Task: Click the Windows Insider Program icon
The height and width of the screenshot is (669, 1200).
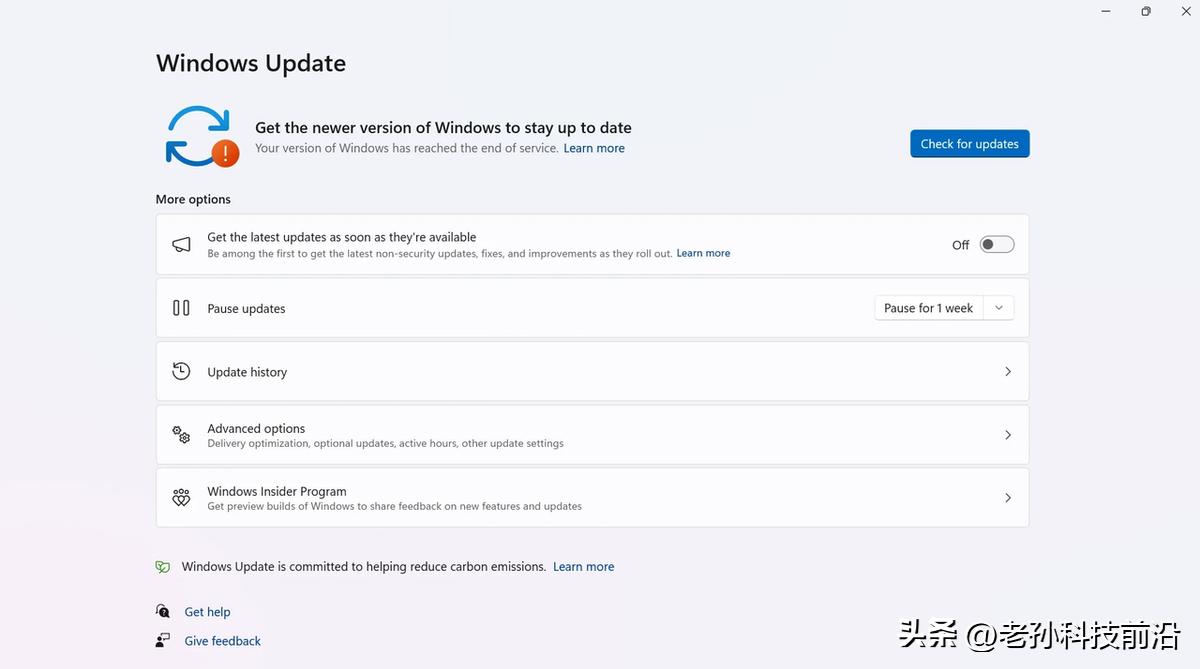Action: tap(181, 497)
